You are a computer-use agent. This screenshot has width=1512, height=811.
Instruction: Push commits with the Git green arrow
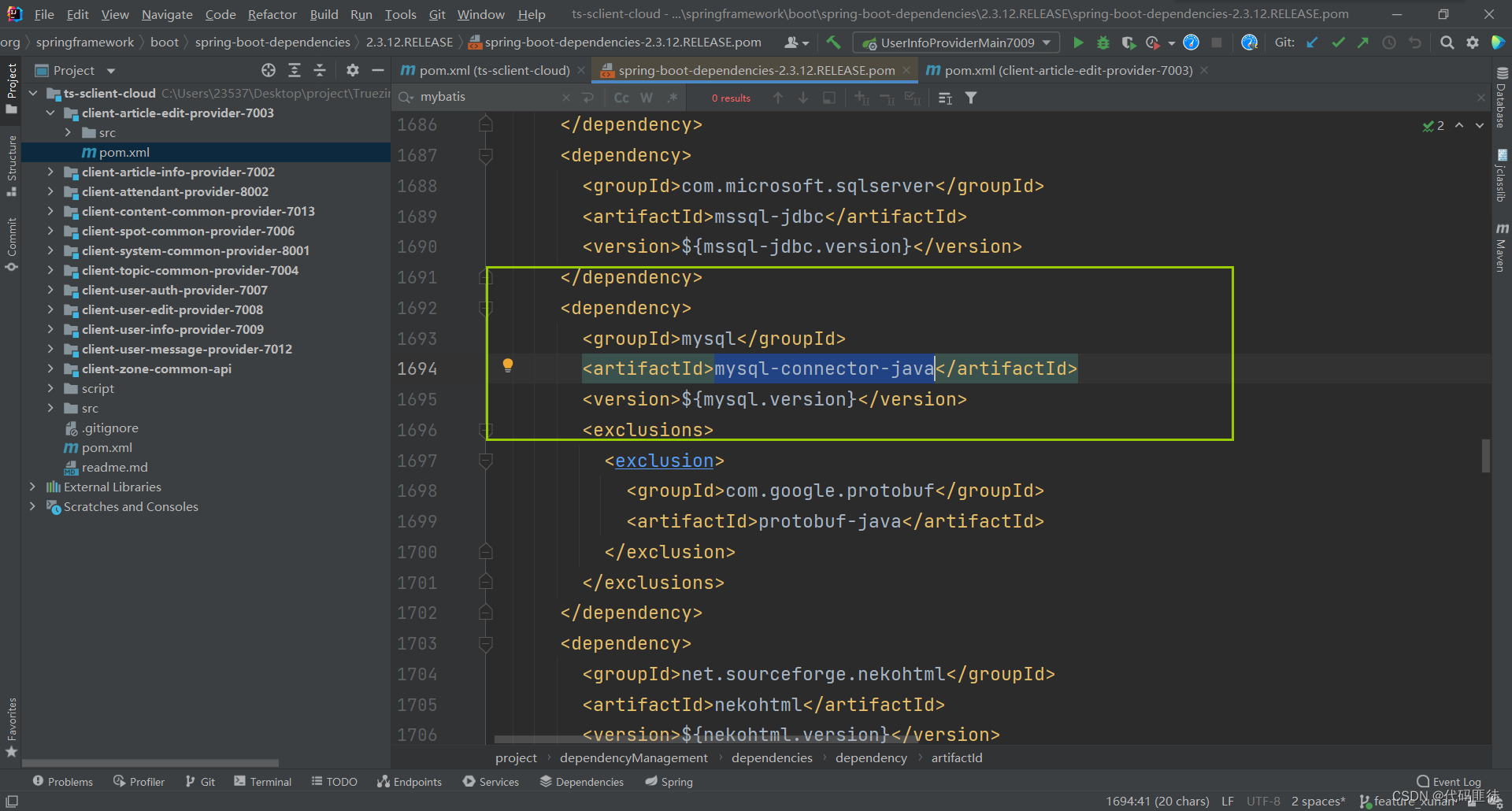click(1363, 43)
